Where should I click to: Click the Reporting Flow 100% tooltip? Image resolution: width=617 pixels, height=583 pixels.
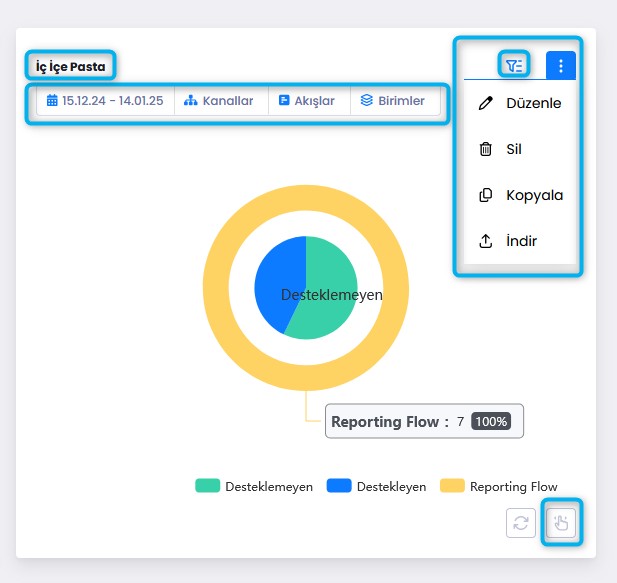coord(424,422)
